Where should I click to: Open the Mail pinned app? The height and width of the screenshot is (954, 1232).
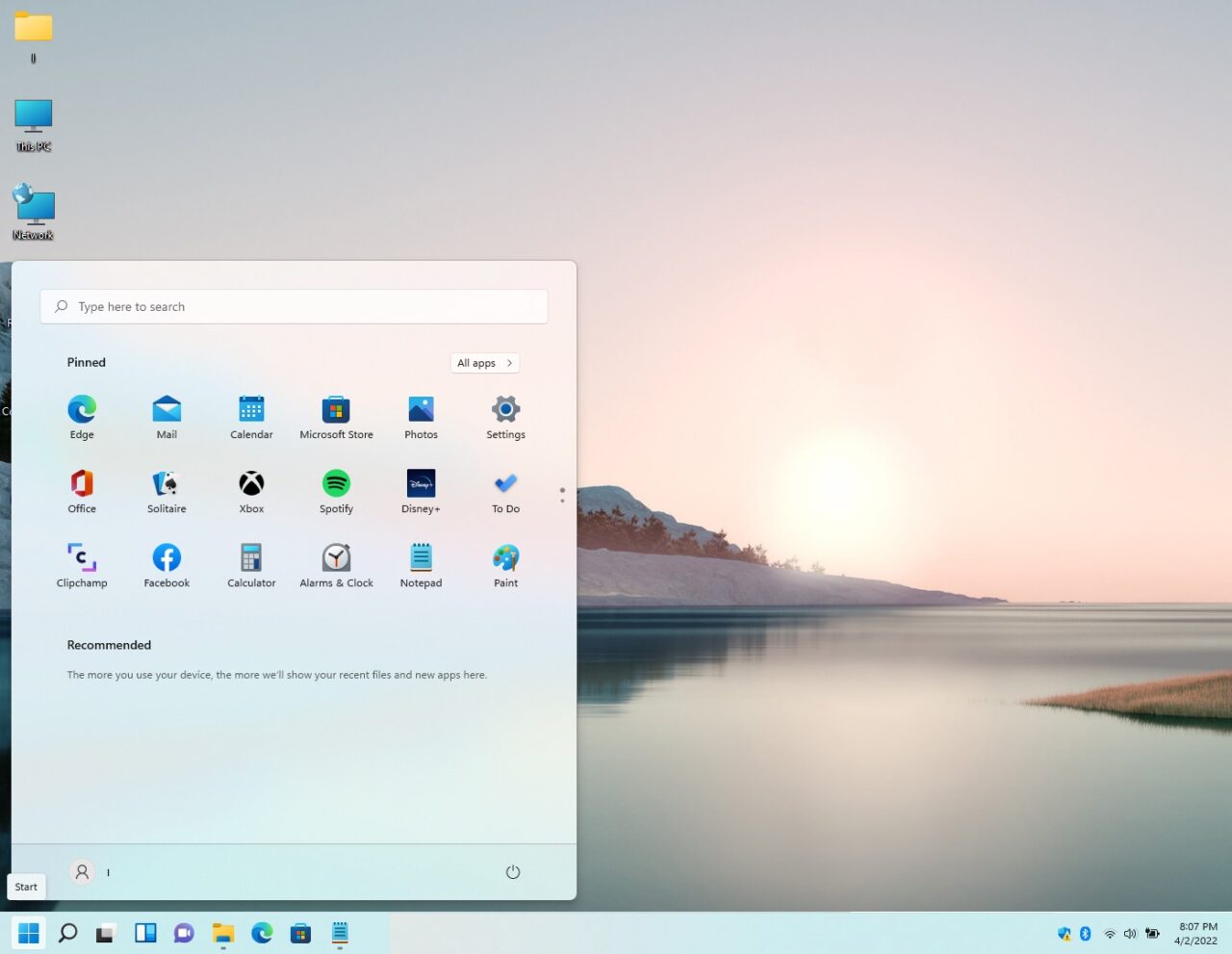pos(167,417)
